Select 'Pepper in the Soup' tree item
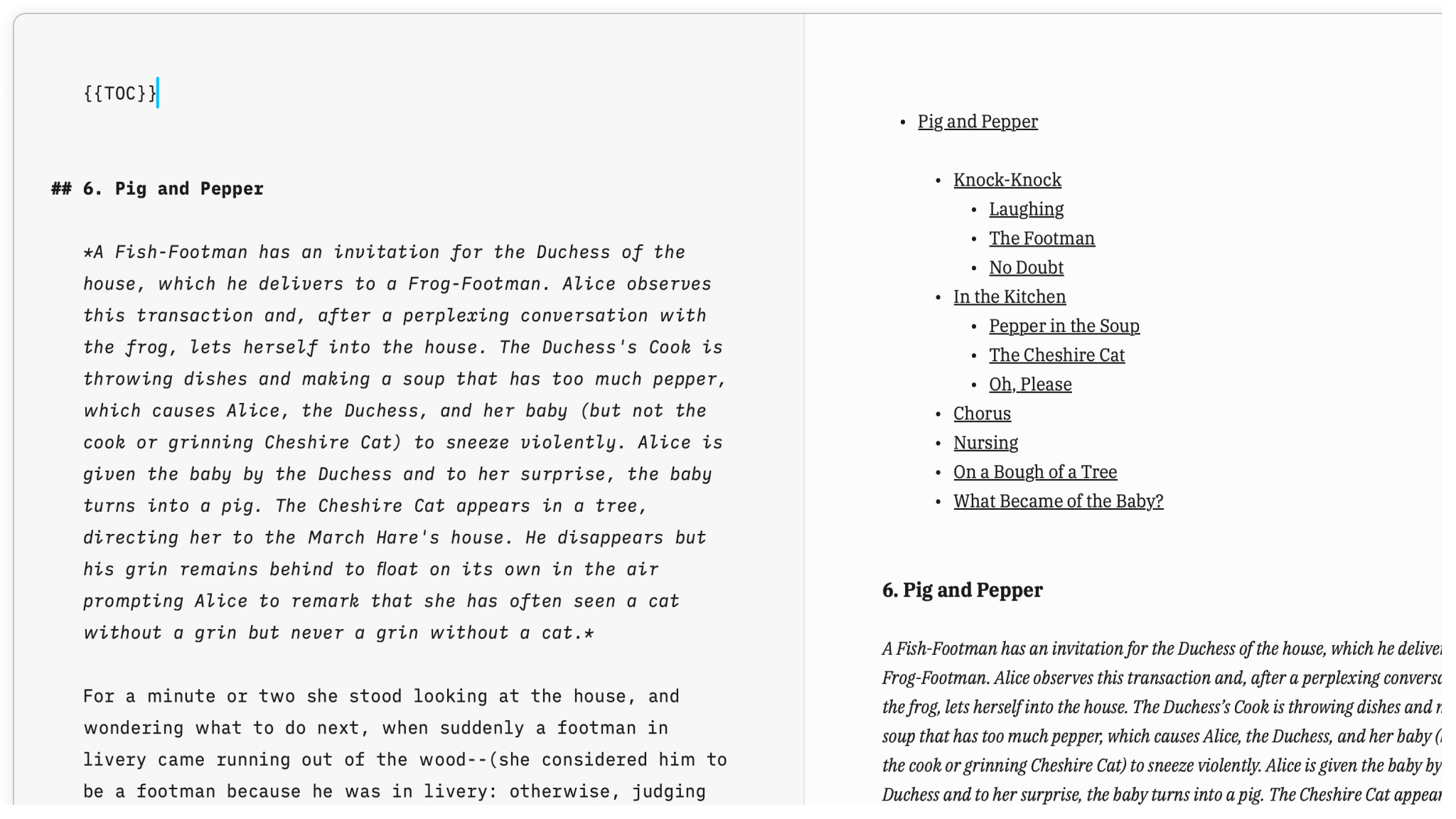This screenshot has width=1456, height=819. coord(1064,326)
